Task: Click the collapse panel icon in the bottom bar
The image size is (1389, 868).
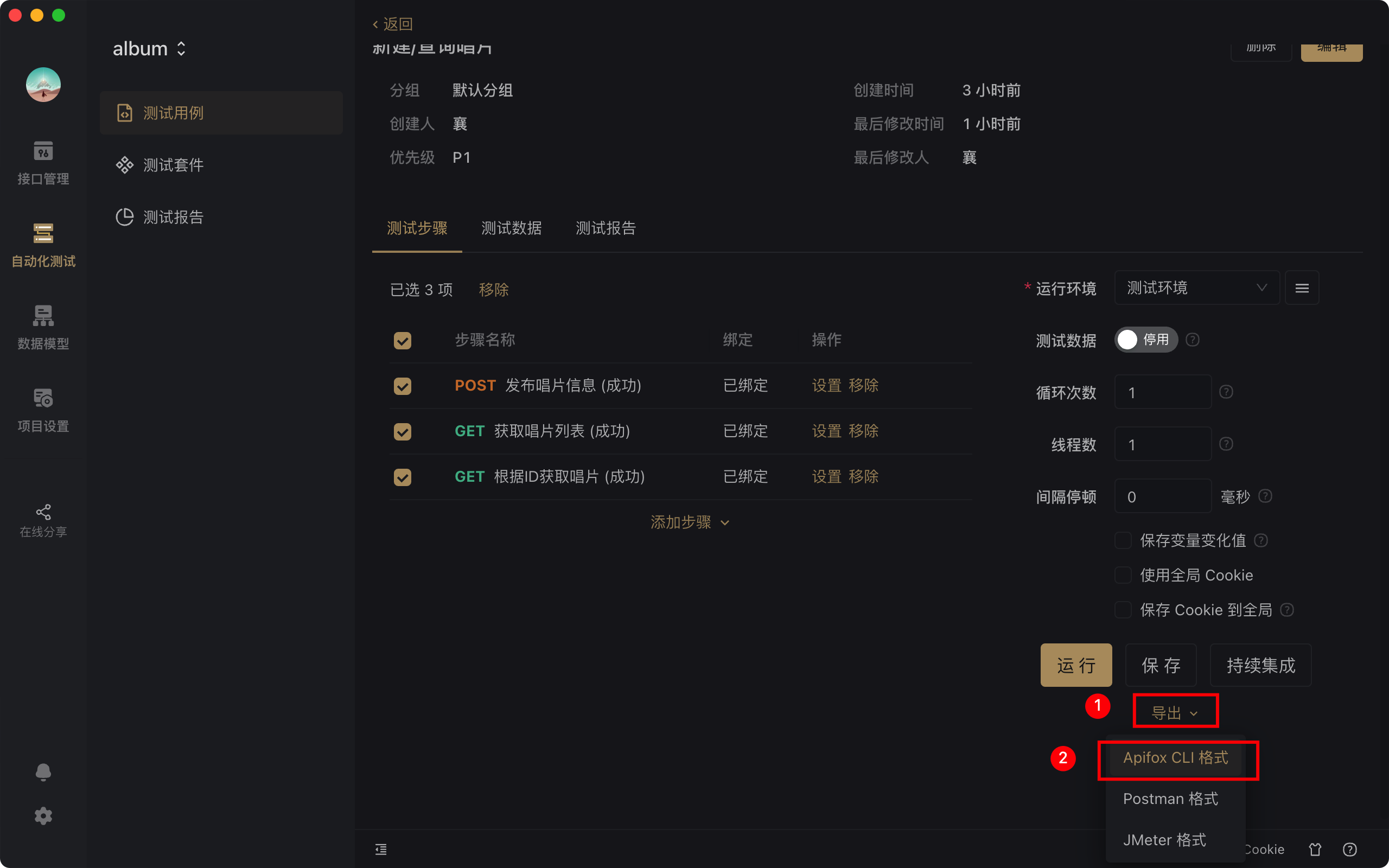Action: [380, 849]
